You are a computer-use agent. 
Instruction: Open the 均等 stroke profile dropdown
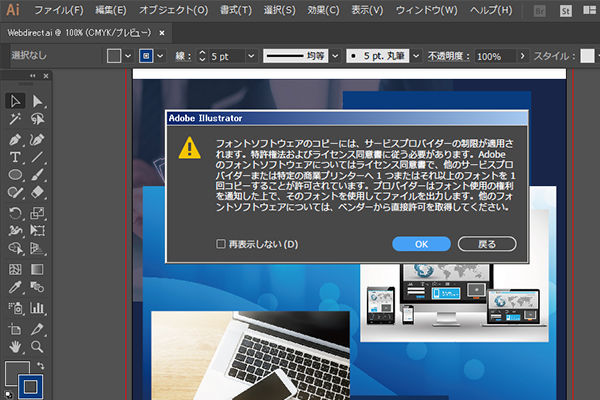[x=335, y=56]
